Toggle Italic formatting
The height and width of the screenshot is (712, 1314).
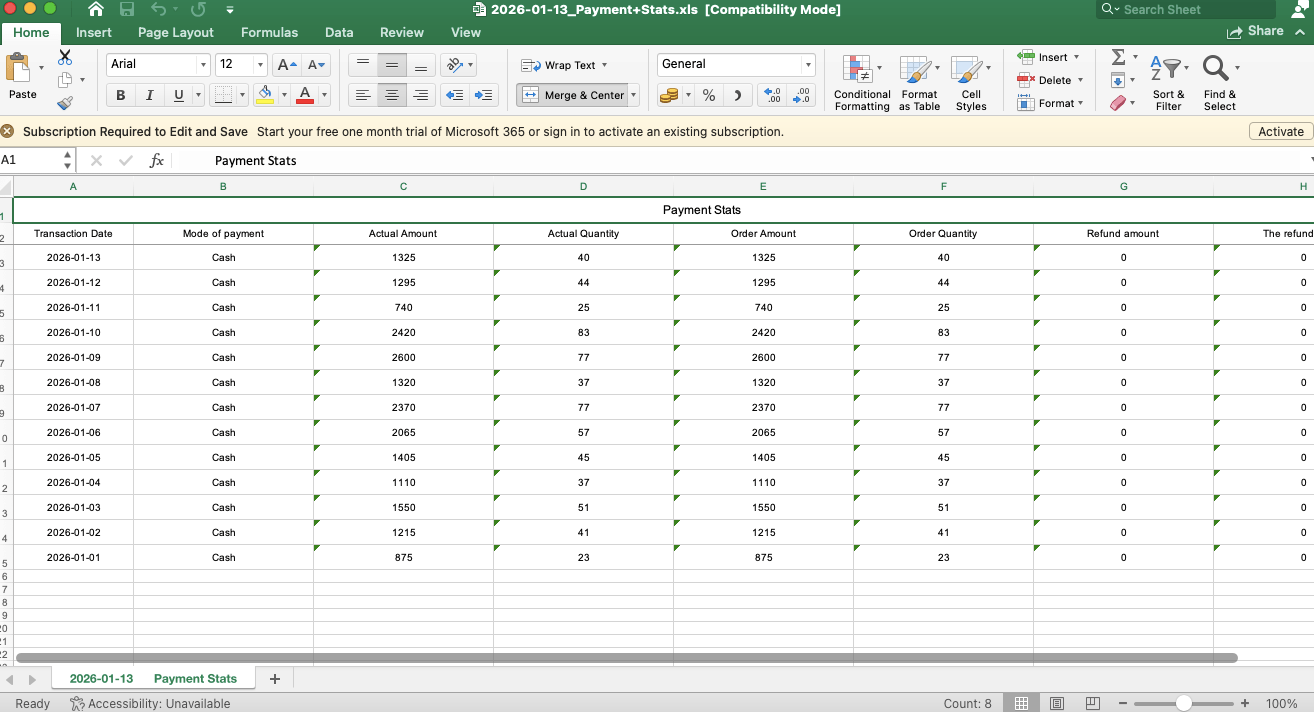149,95
